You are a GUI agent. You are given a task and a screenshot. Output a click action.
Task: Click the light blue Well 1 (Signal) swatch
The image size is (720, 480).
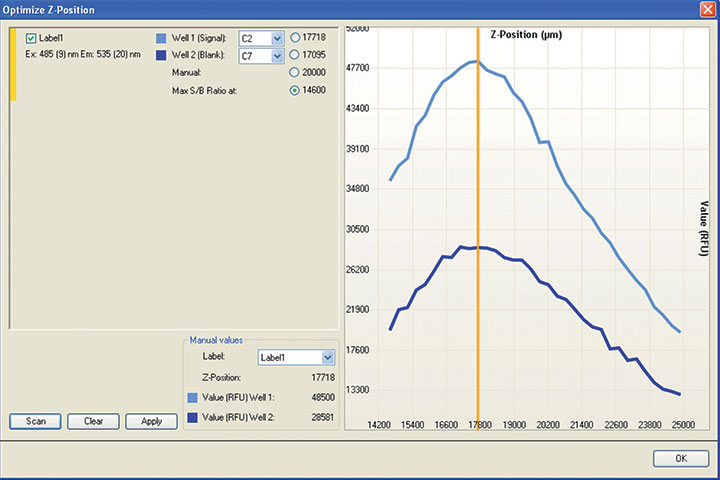tap(162, 38)
